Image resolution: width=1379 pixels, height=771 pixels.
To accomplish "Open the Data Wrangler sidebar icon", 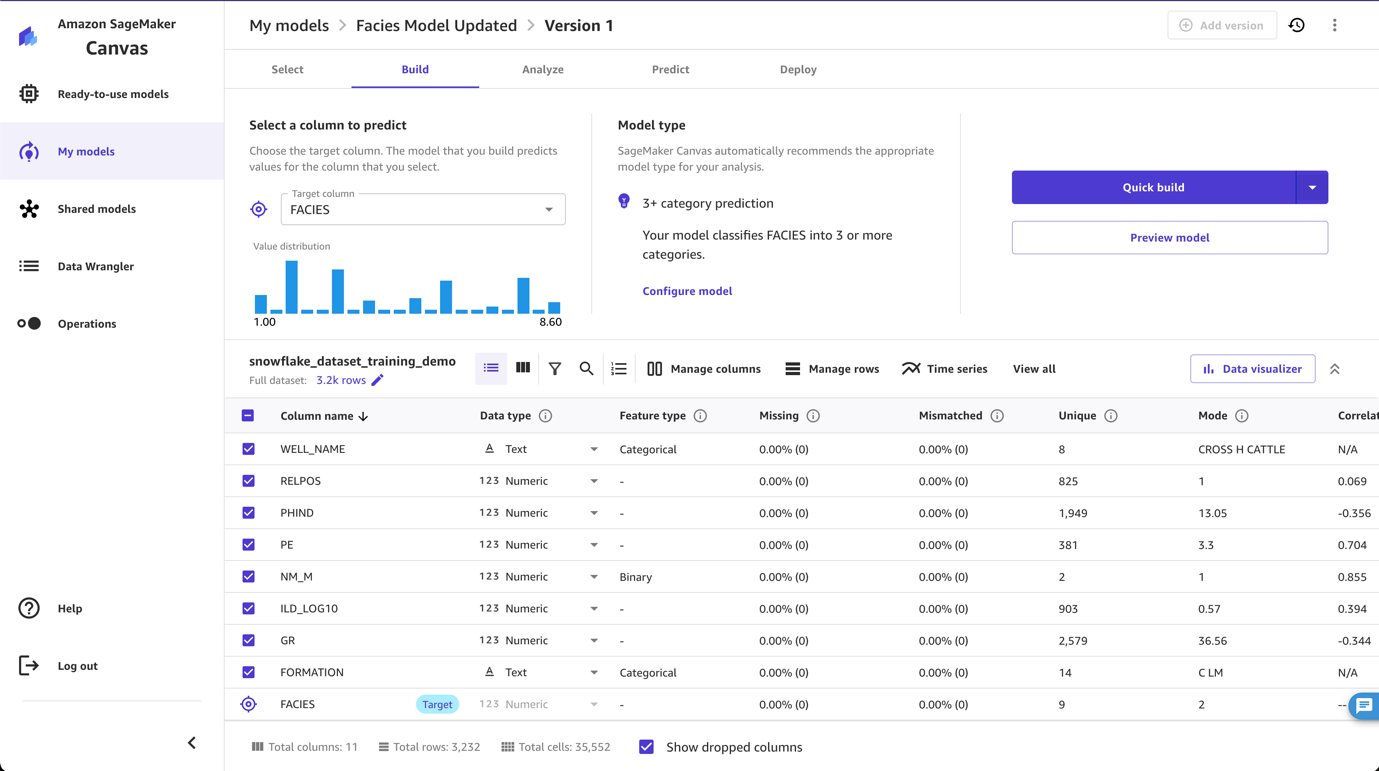I will (x=29, y=266).
